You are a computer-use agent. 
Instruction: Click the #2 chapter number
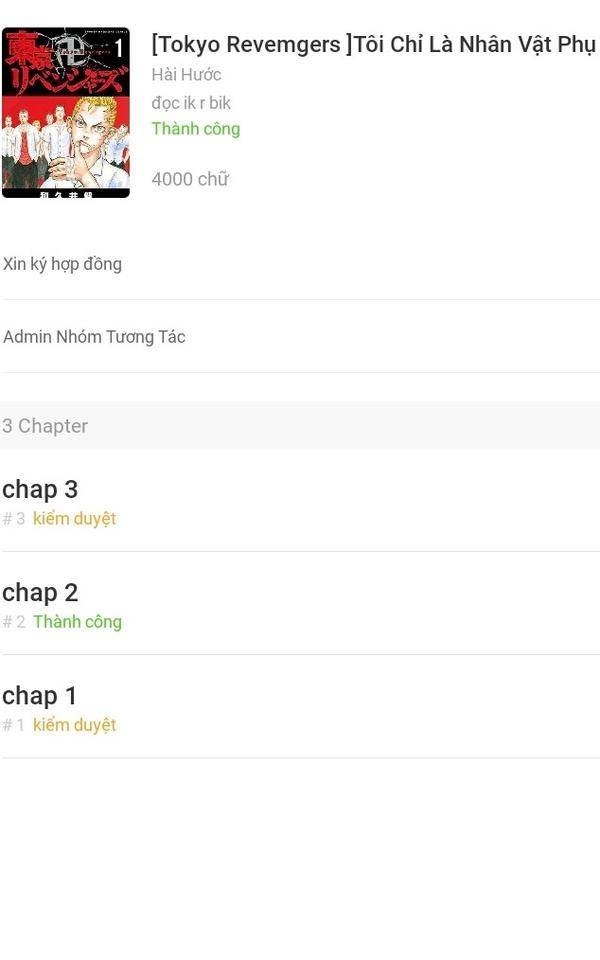(x=13, y=621)
